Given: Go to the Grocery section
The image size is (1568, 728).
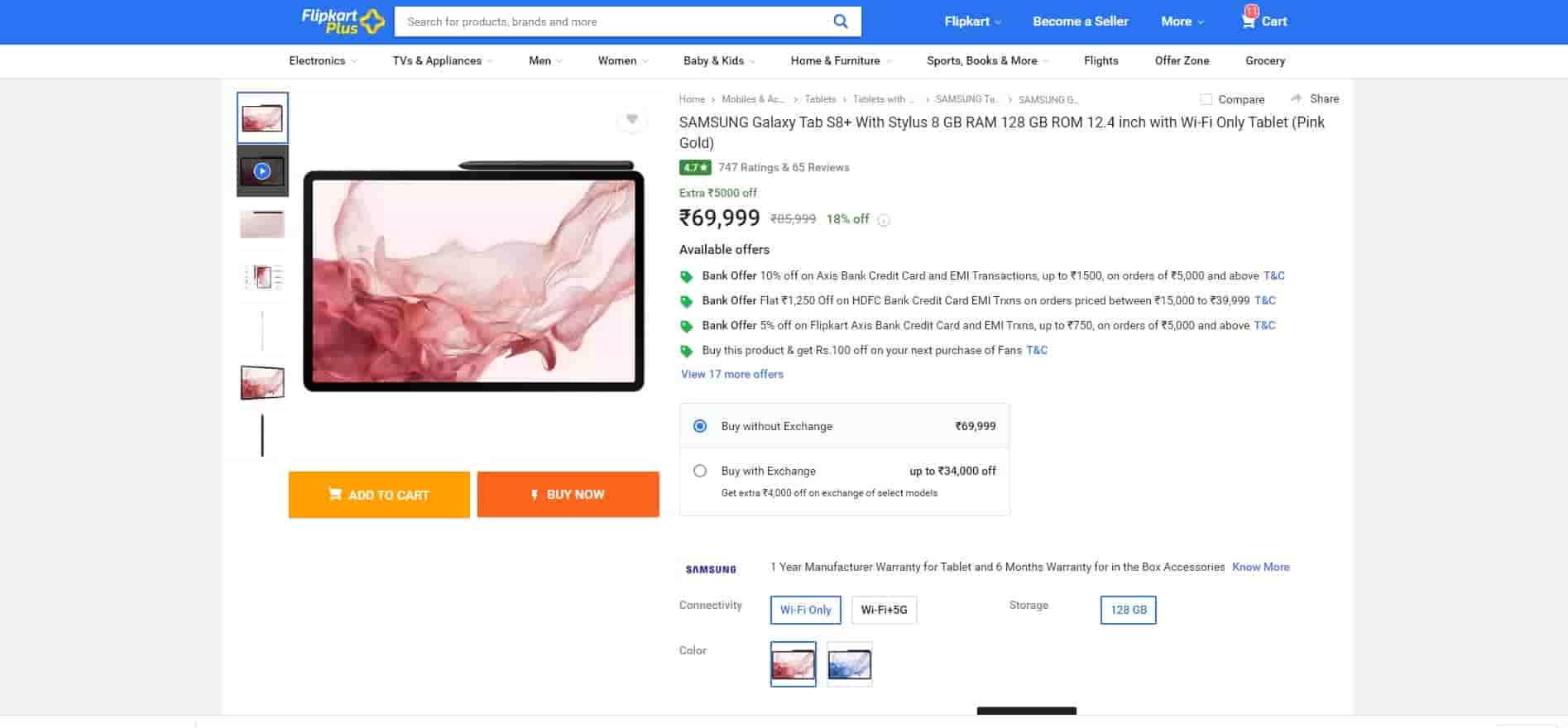Looking at the screenshot, I should pos(1264,60).
